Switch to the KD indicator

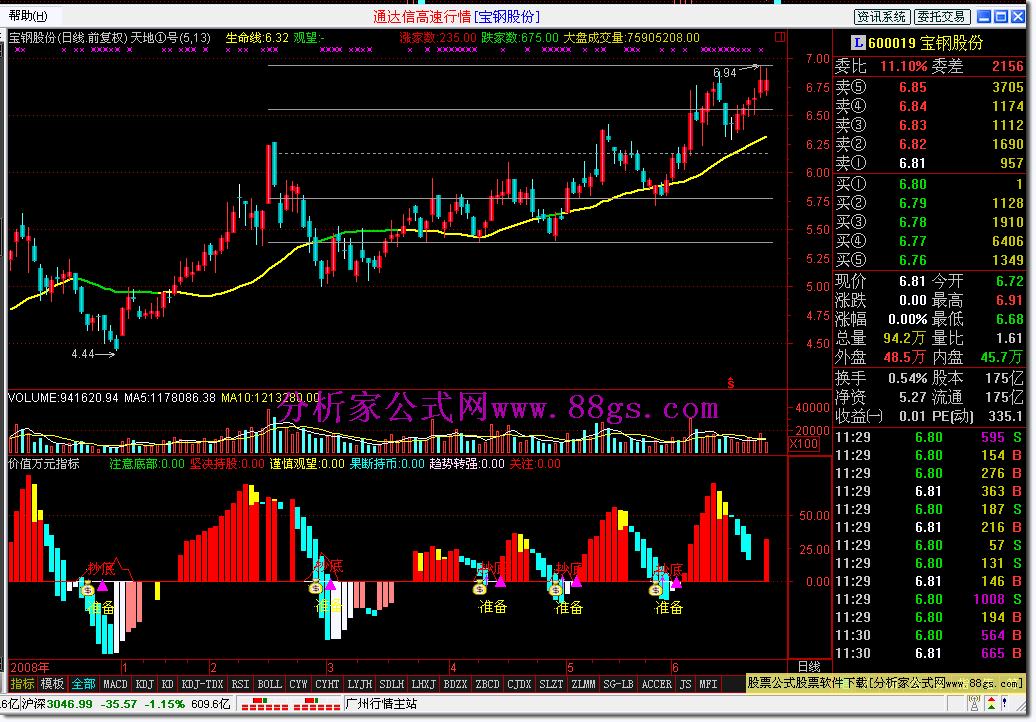pyautogui.click(x=167, y=684)
